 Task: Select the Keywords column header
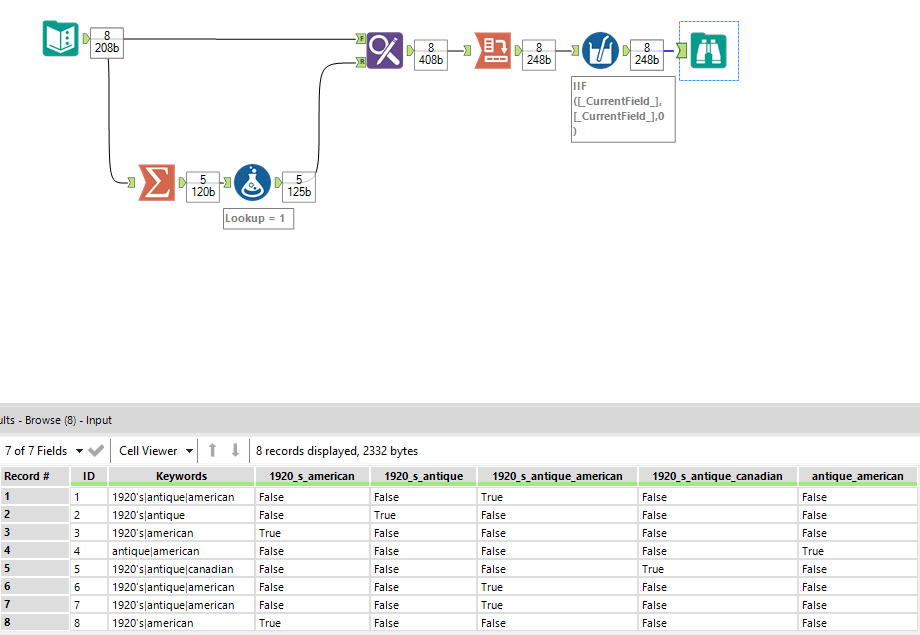pyautogui.click(x=181, y=476)
